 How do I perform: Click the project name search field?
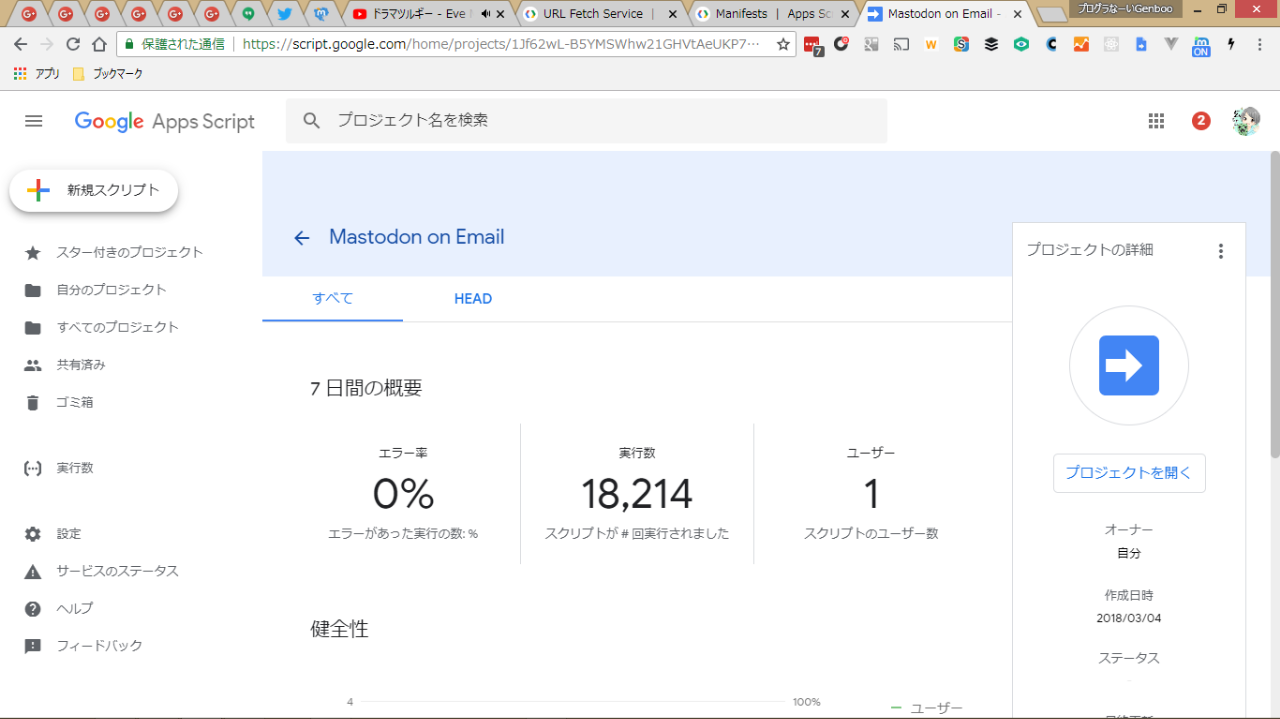[x=600, y=121]
